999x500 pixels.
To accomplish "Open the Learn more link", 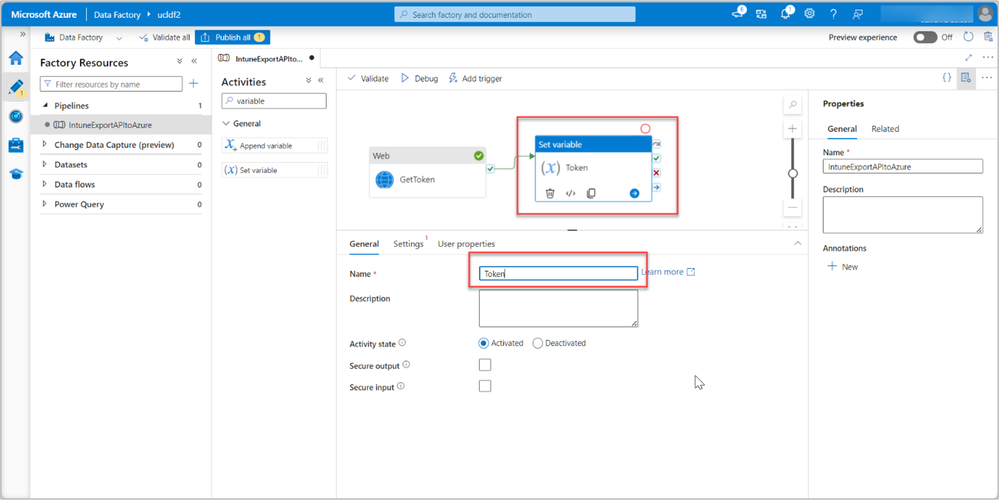I will (668, 272).
